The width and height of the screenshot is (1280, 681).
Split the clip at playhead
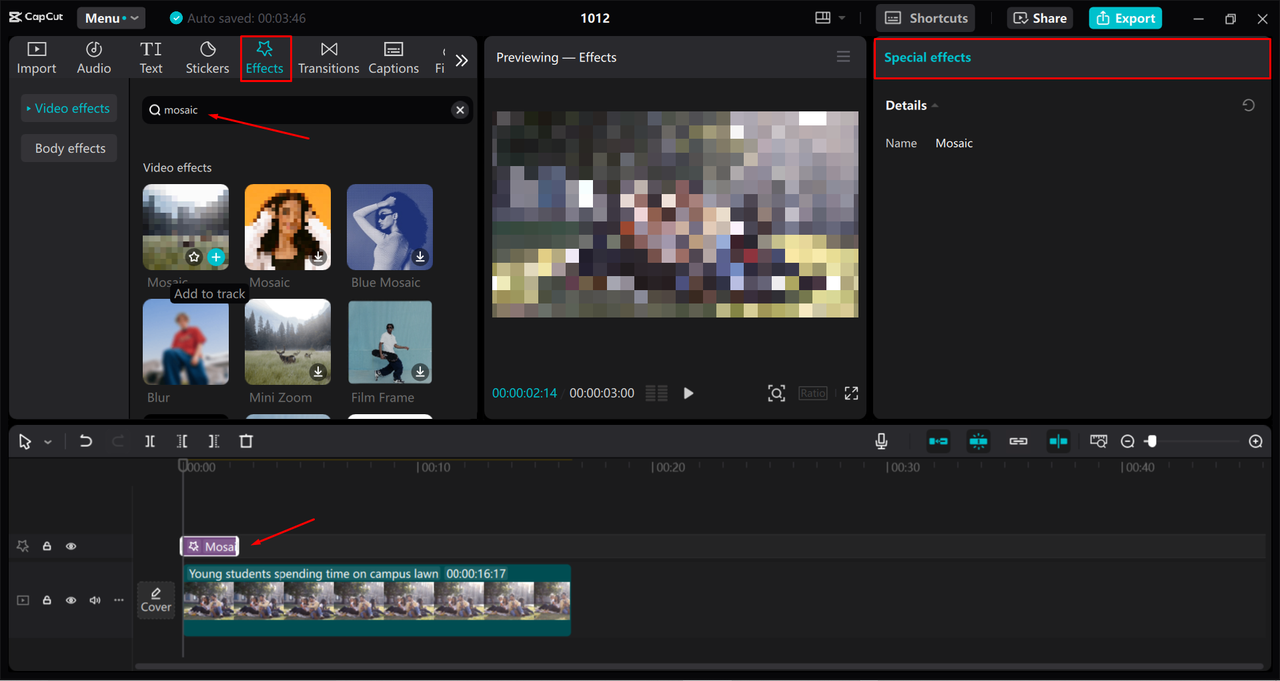150,441
